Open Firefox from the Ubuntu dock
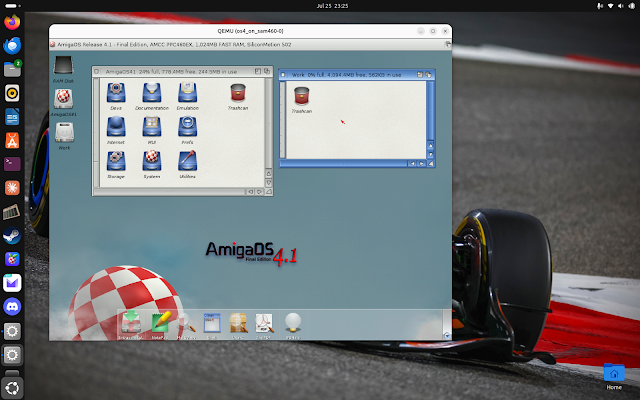640x400 pixels. click(12, 21)
